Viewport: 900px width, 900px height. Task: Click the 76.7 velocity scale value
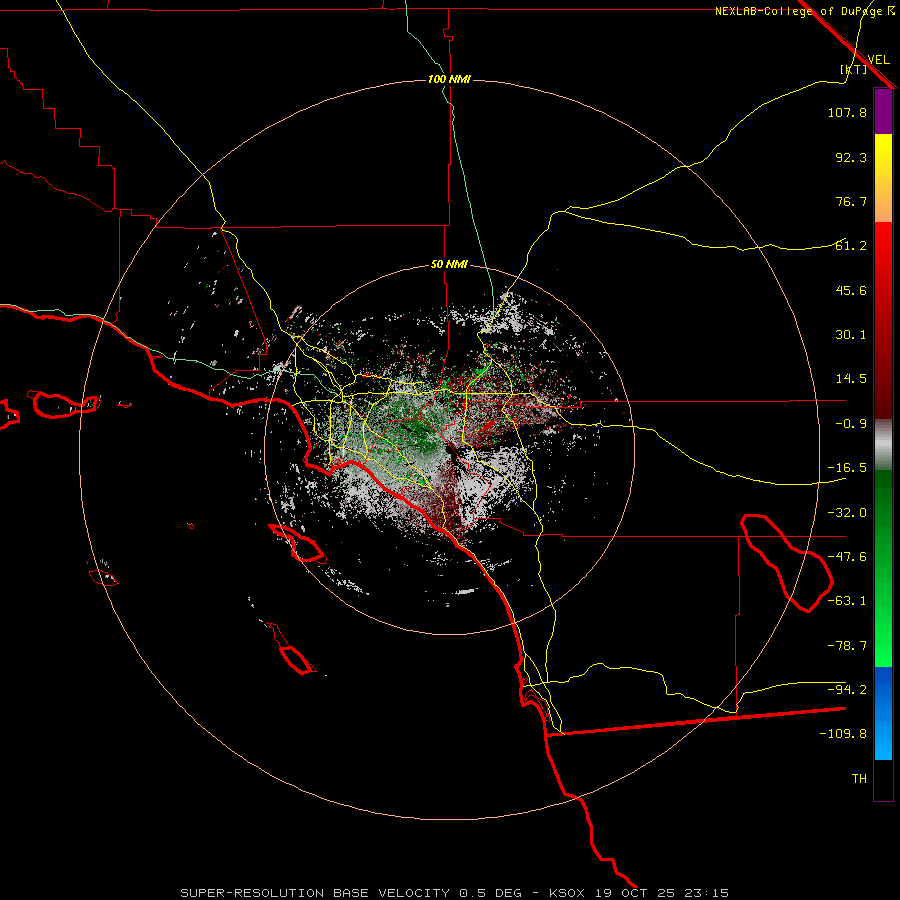click(851, 201)
